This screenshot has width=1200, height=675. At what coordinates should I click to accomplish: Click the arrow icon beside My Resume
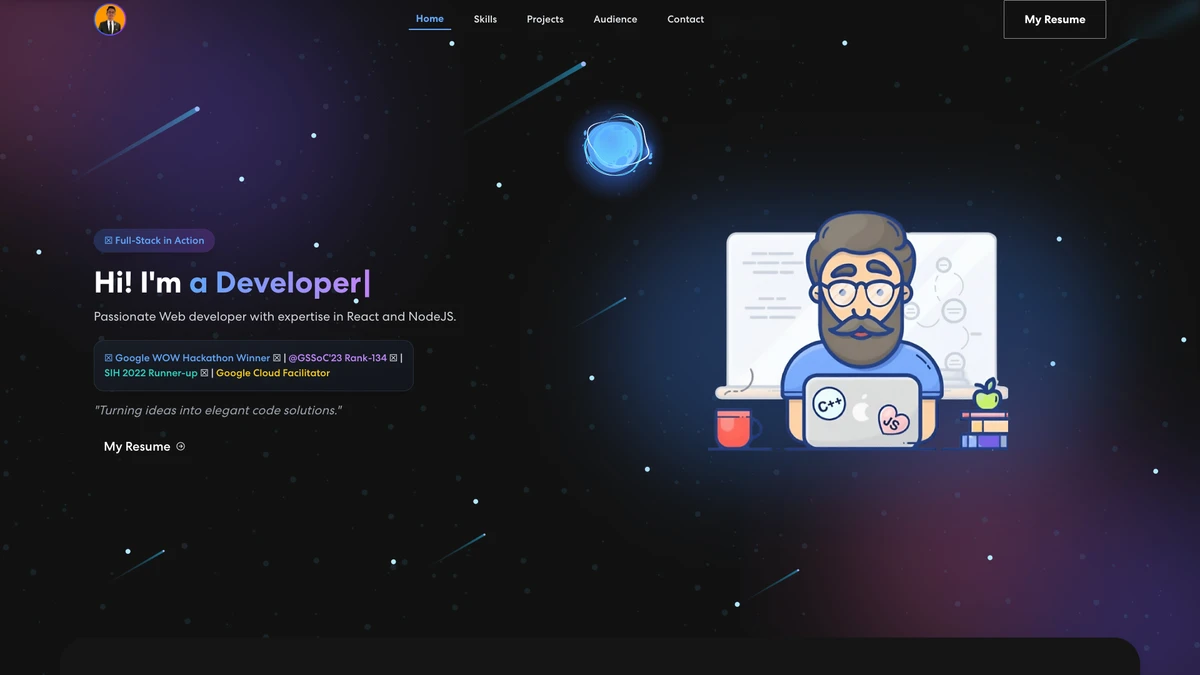tap(181, 446)
